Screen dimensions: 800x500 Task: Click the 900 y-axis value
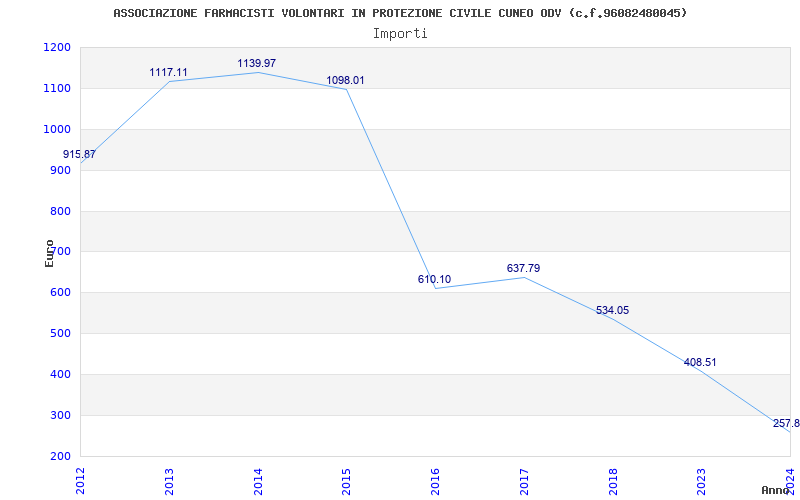(60, 170)
